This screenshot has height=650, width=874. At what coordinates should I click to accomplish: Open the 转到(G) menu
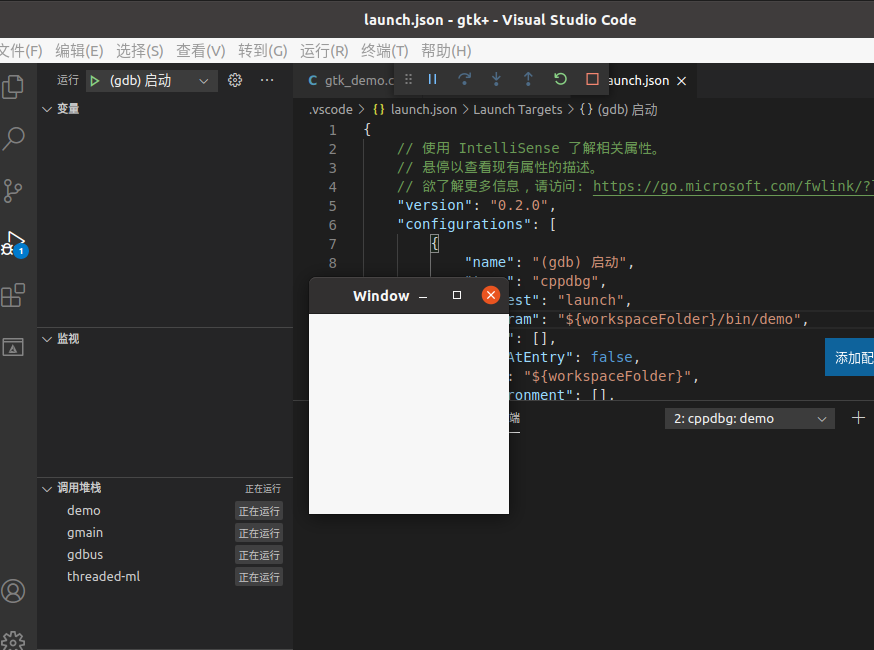tap(263, 51)
